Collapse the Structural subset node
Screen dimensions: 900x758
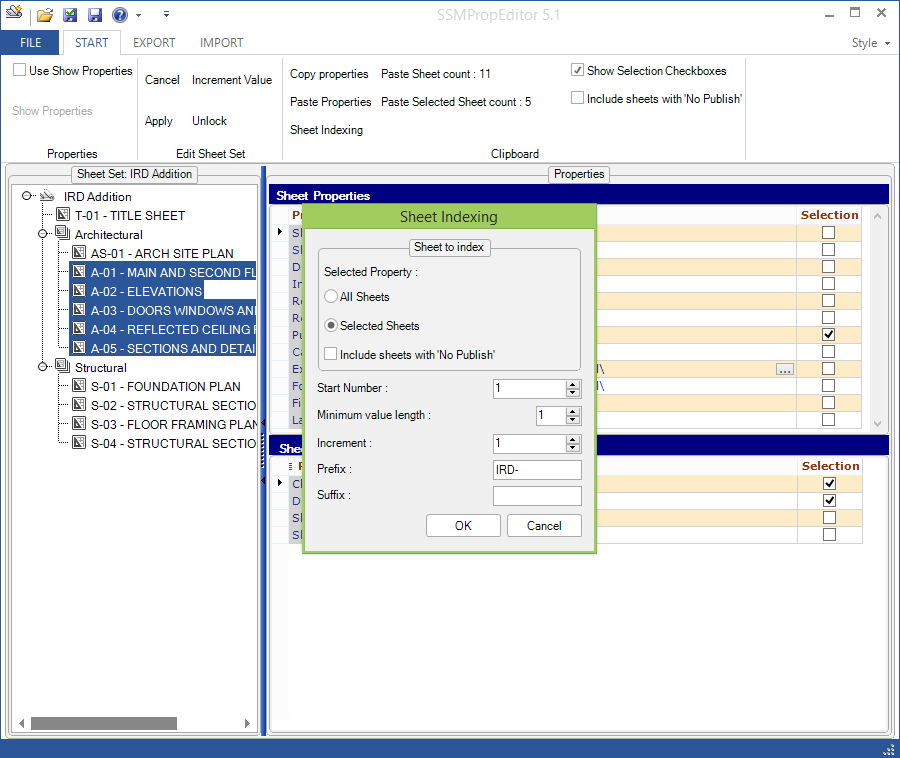coord(43,367)
